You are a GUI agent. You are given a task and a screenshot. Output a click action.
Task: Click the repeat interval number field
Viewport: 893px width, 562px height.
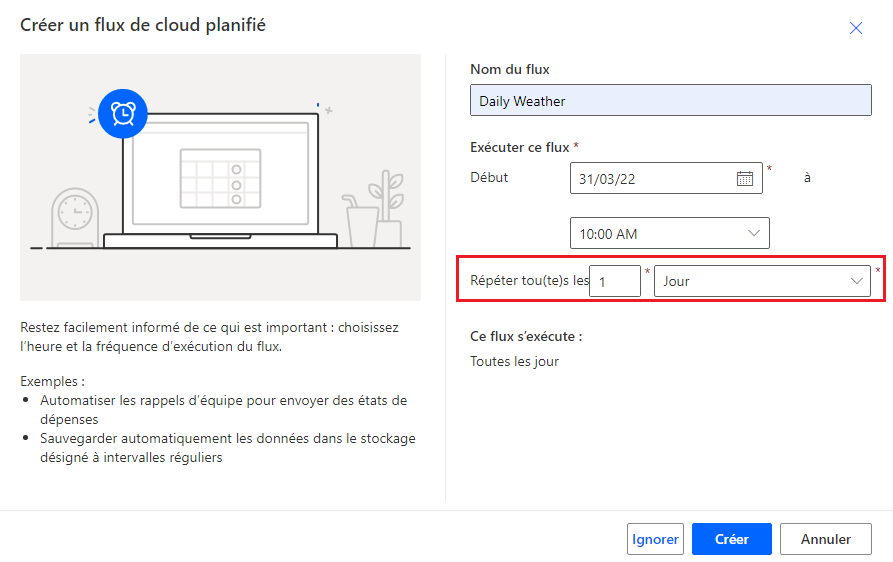[615, 281]
